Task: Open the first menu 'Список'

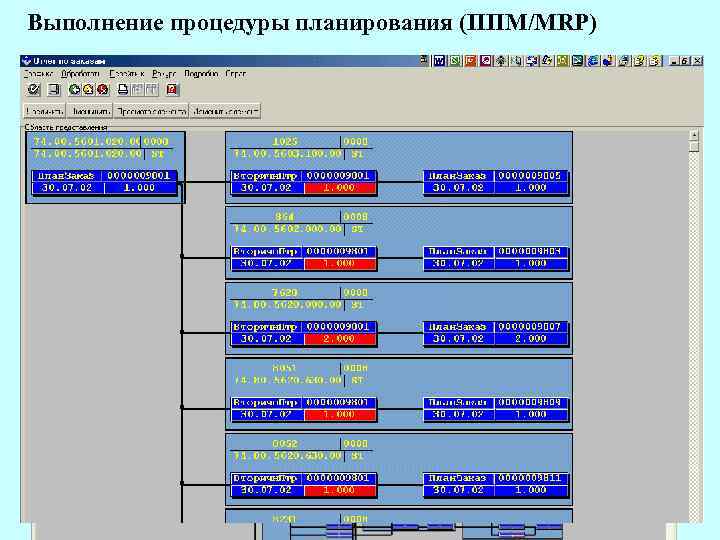Action: 38,73
